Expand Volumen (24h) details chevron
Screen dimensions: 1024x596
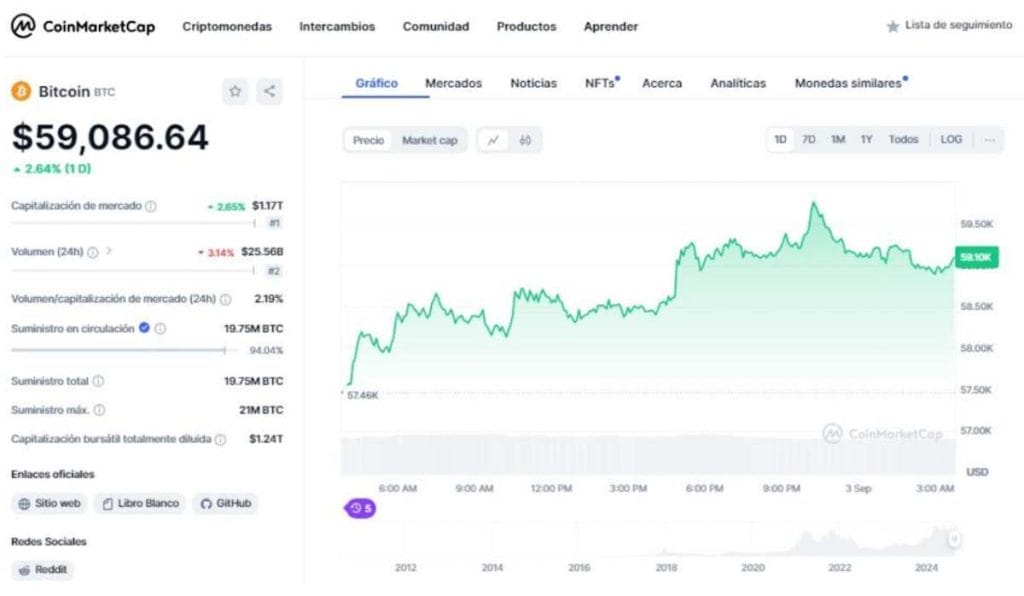109,251
